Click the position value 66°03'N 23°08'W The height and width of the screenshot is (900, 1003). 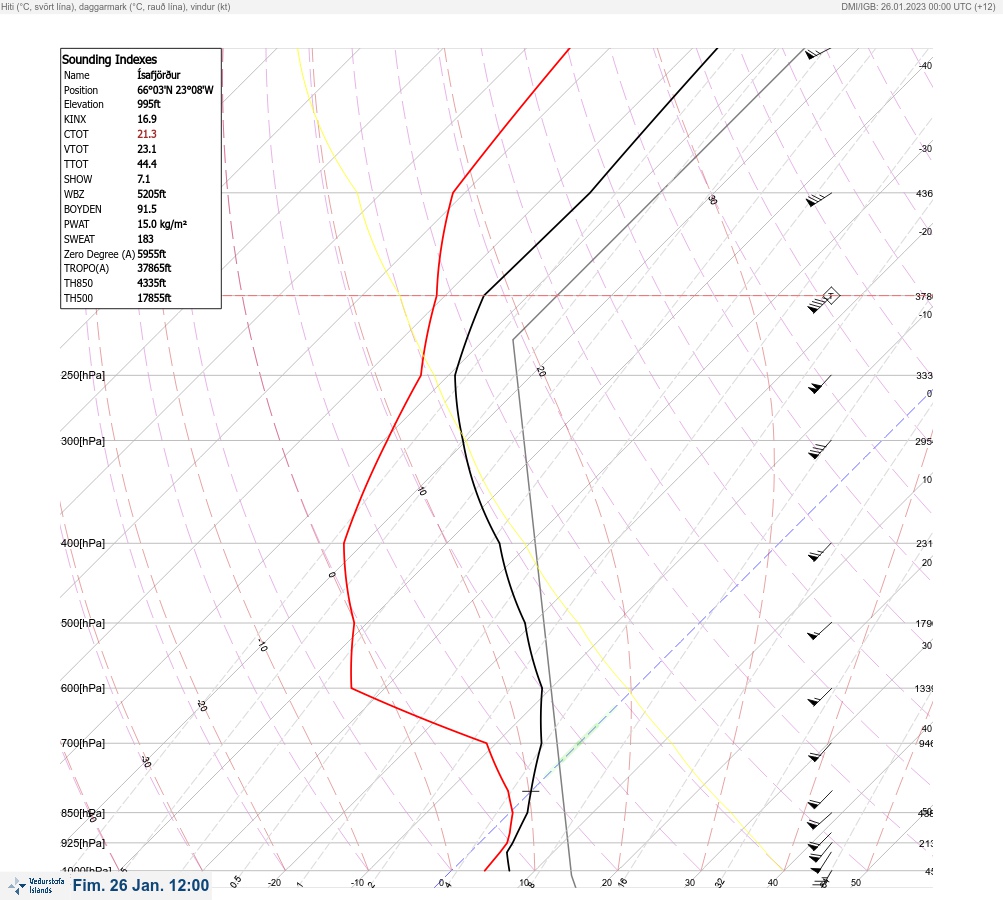175,90
